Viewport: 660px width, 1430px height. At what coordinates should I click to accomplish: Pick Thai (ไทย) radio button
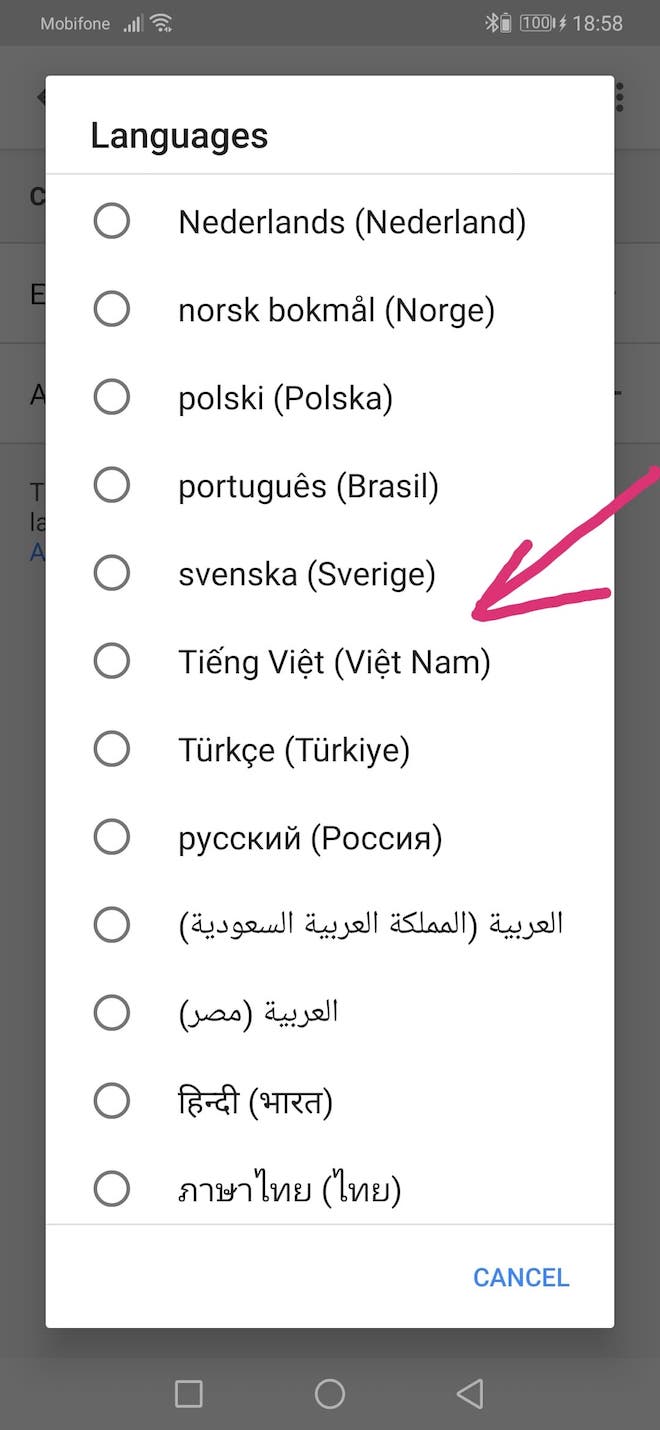coord(111,1189)
